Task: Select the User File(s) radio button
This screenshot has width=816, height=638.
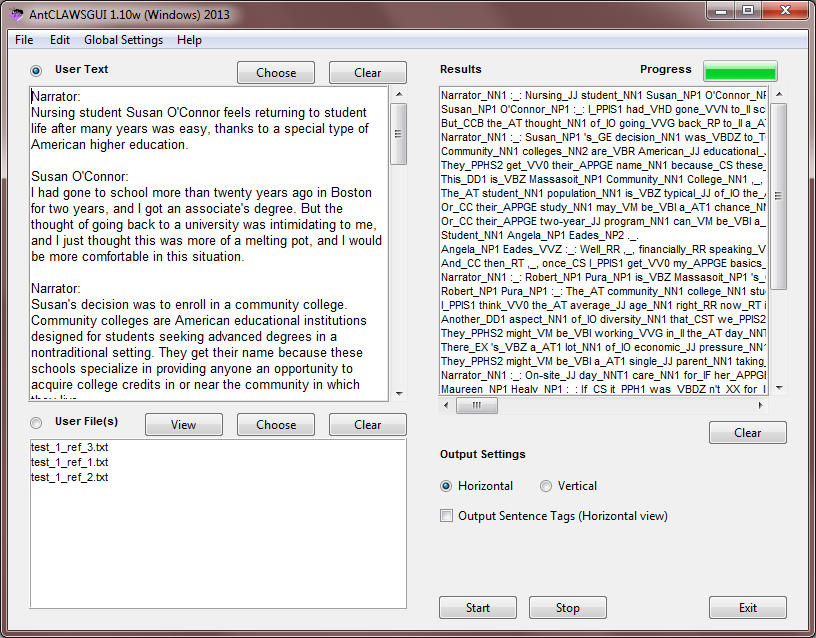Action: (x=37, y=423)
